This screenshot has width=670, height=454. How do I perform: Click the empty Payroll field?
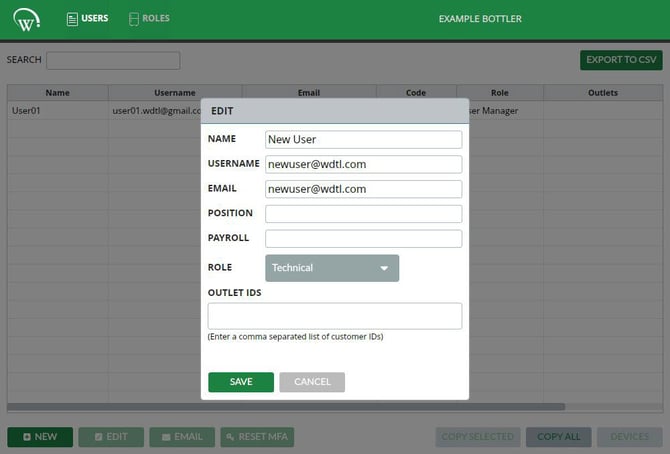click(x=363, y=239)
